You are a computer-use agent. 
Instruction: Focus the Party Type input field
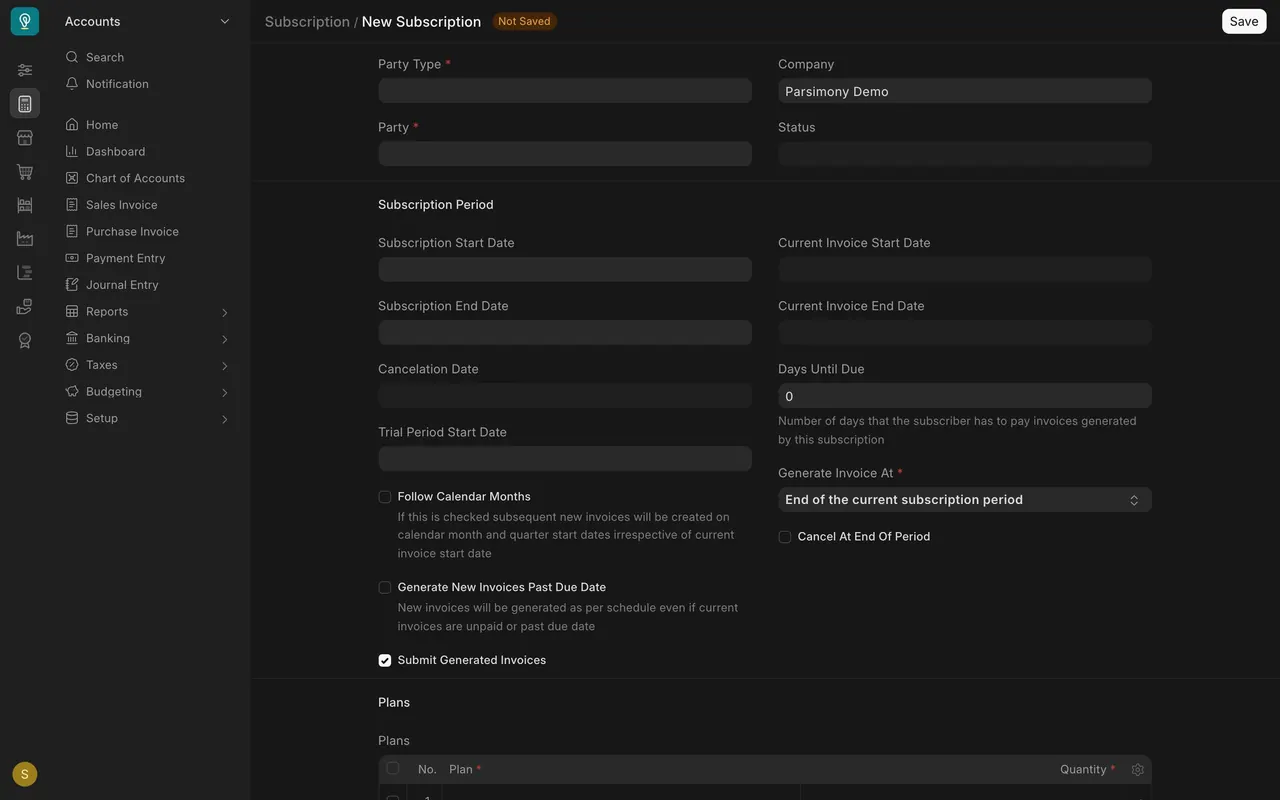pyautogui.click(x=565, y=91)
